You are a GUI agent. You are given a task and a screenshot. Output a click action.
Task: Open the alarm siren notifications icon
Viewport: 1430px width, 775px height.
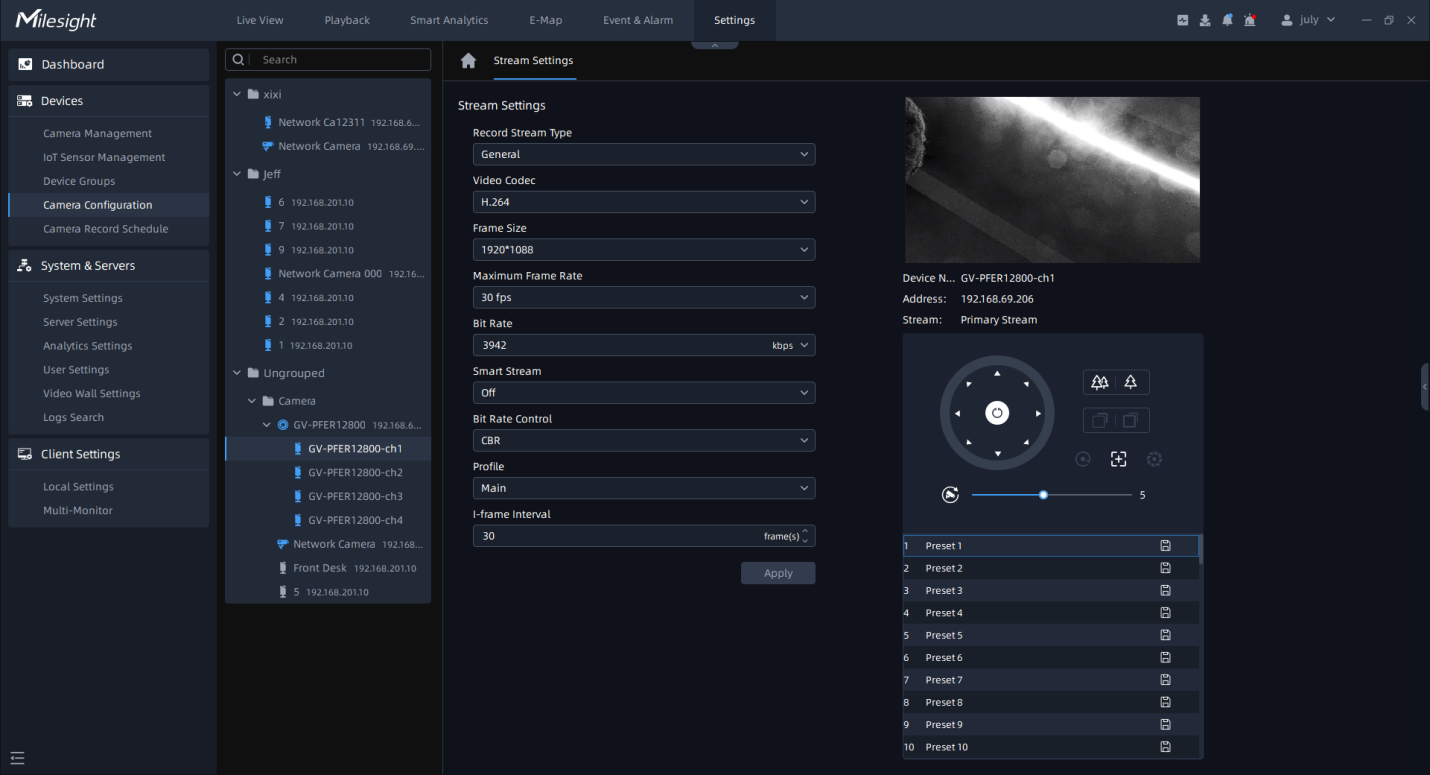tap(1250, 20)
